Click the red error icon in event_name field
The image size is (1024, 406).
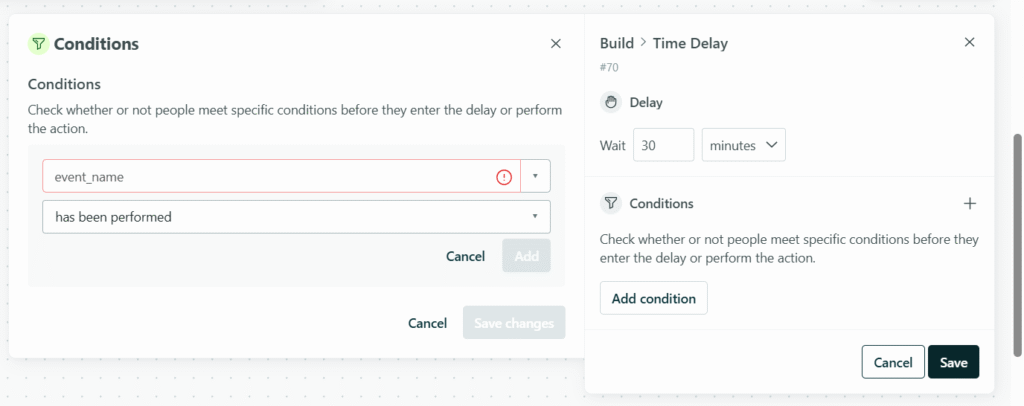coord(504,177)
